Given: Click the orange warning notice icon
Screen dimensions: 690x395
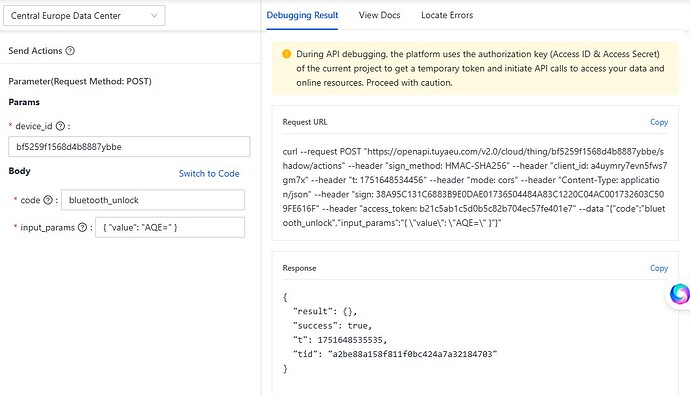Looking at the screenshot, I should pyautogui.click(x=286, y=54).
